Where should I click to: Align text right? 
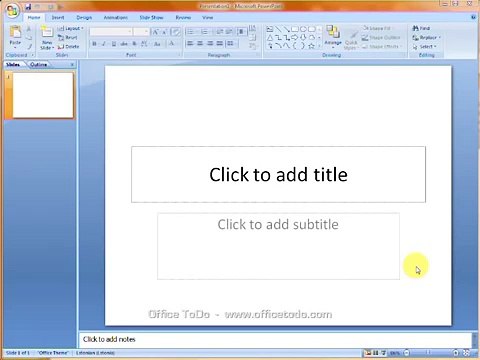[x=210, y=43]
